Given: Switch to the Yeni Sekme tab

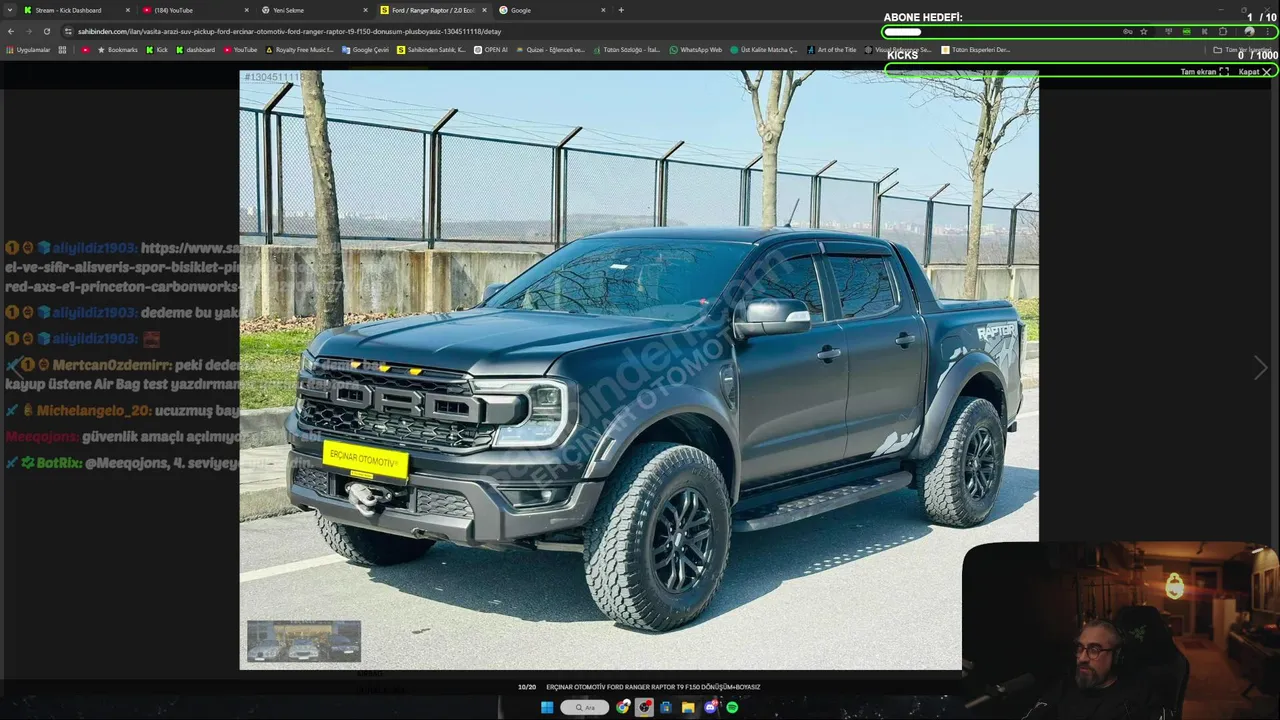Looking at the screenshot, I should click(315, 10).
